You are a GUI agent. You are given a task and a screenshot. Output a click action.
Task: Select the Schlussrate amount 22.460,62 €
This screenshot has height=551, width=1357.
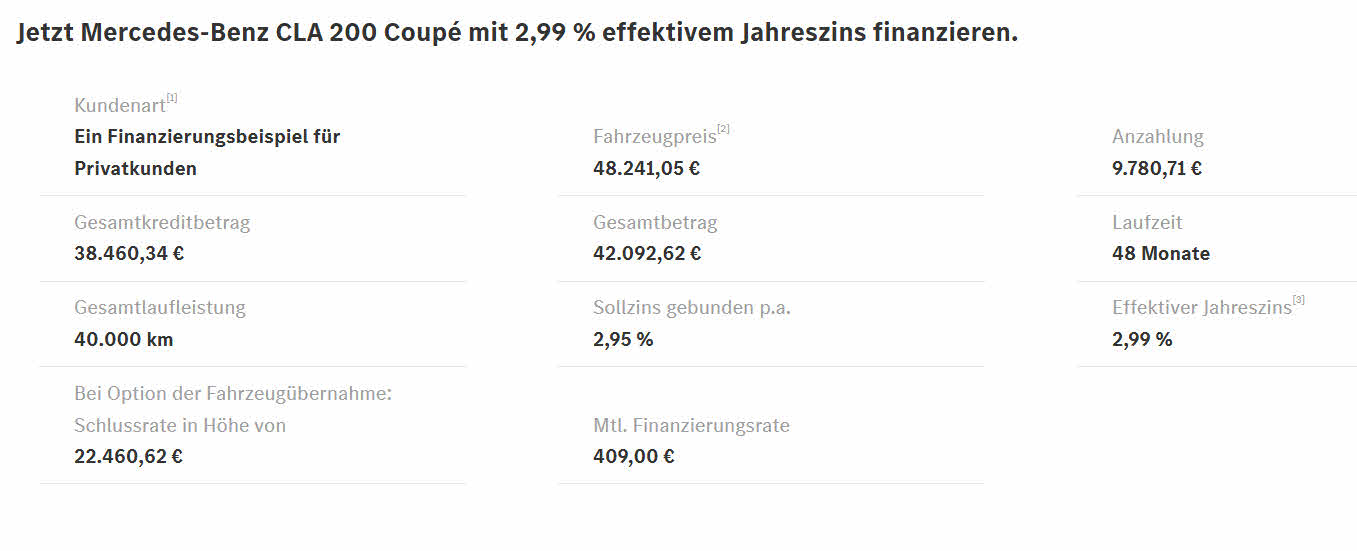(128, 456)
